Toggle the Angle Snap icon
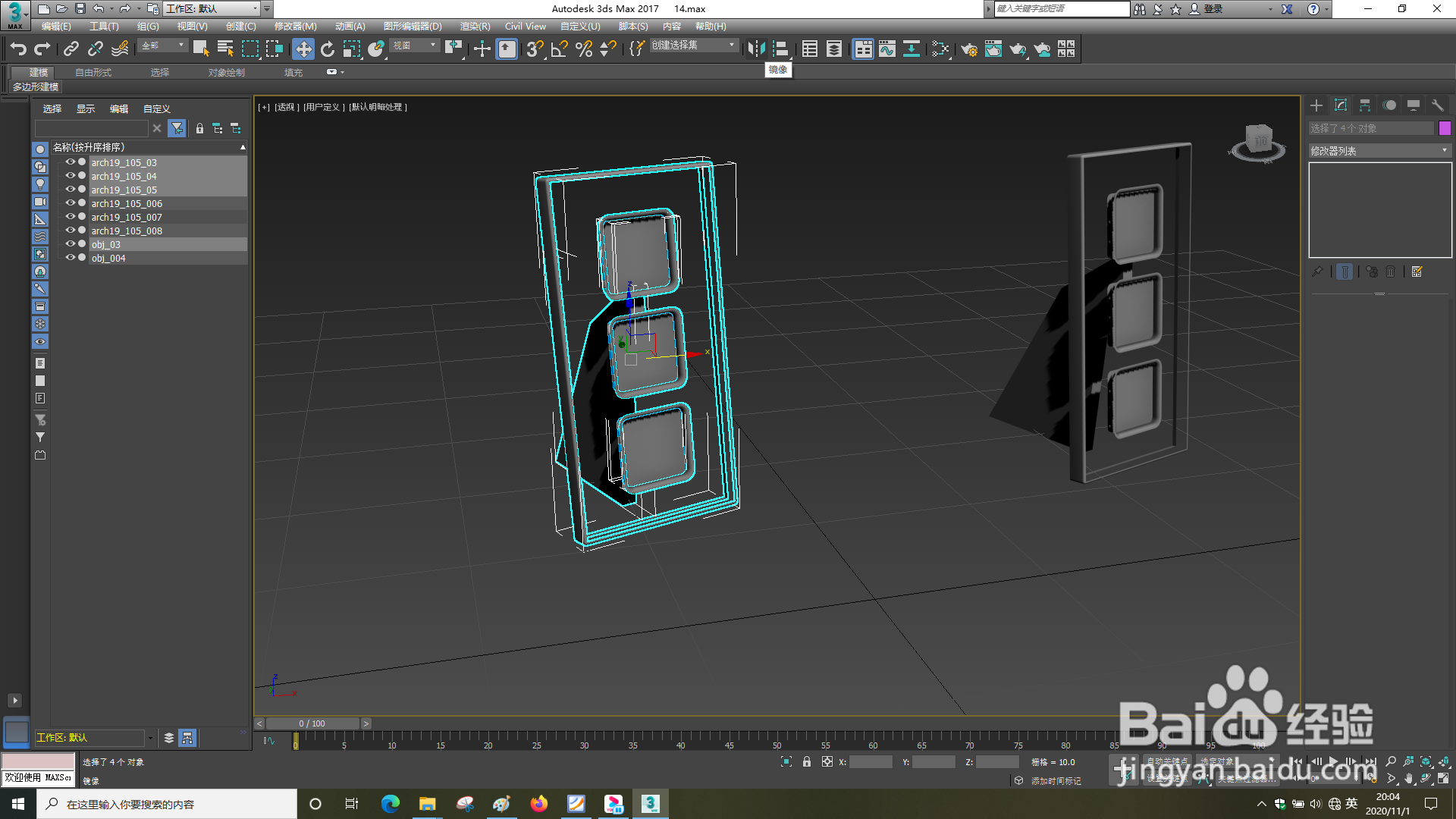The height and width of the screenshot is (819, 1456). tap(560, 49)
